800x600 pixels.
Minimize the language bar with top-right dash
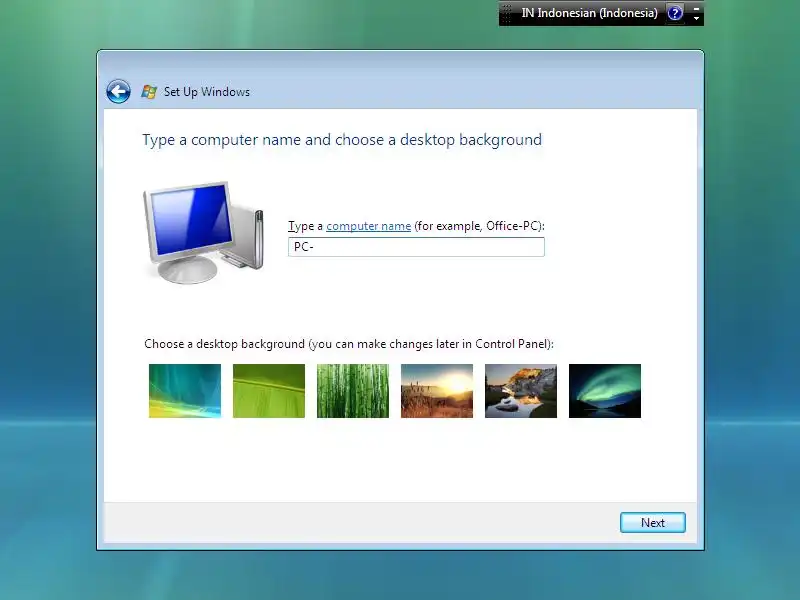pos(696,8)
